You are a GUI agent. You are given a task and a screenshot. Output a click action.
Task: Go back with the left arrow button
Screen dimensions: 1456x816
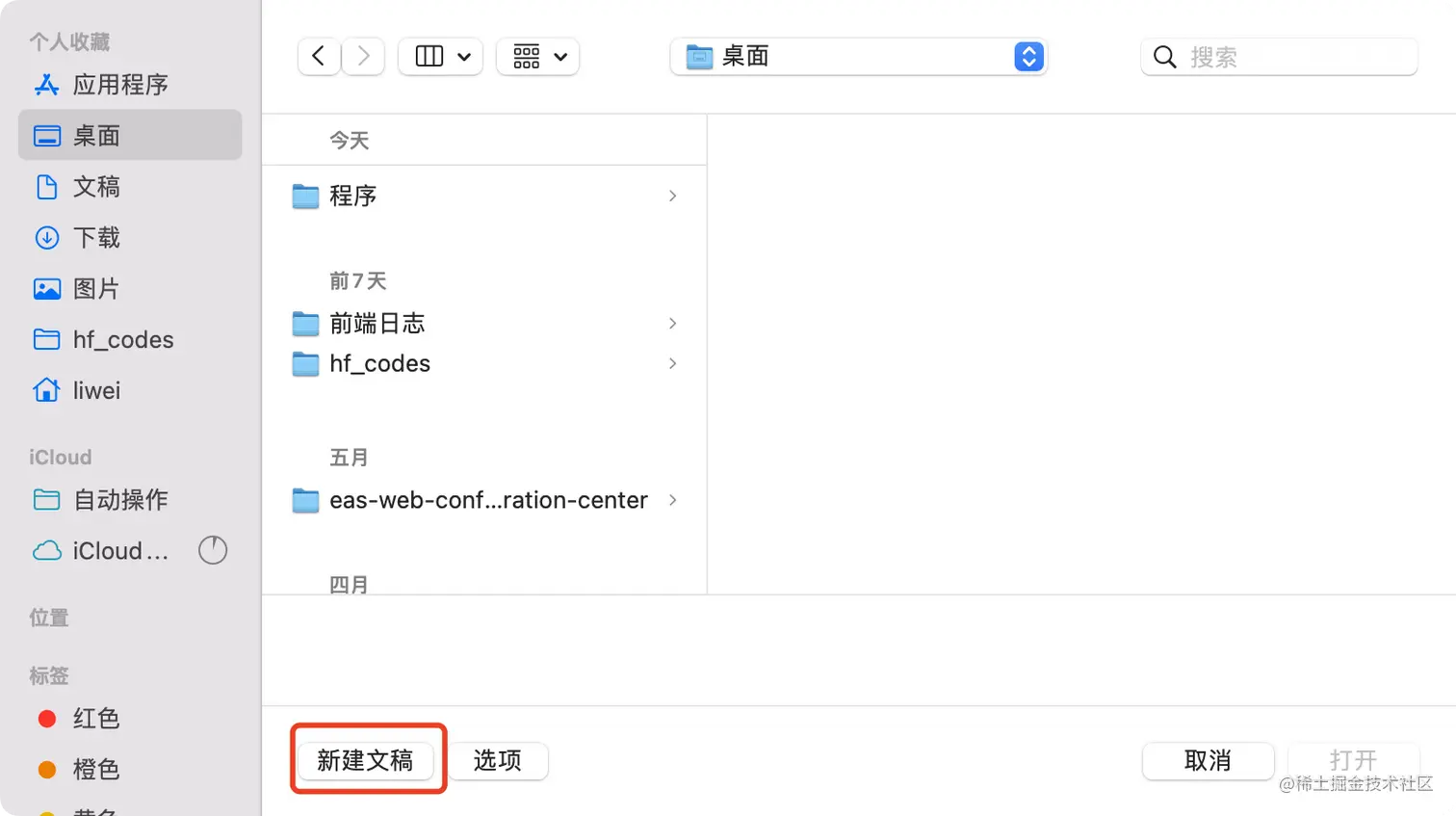coord(319,56)
